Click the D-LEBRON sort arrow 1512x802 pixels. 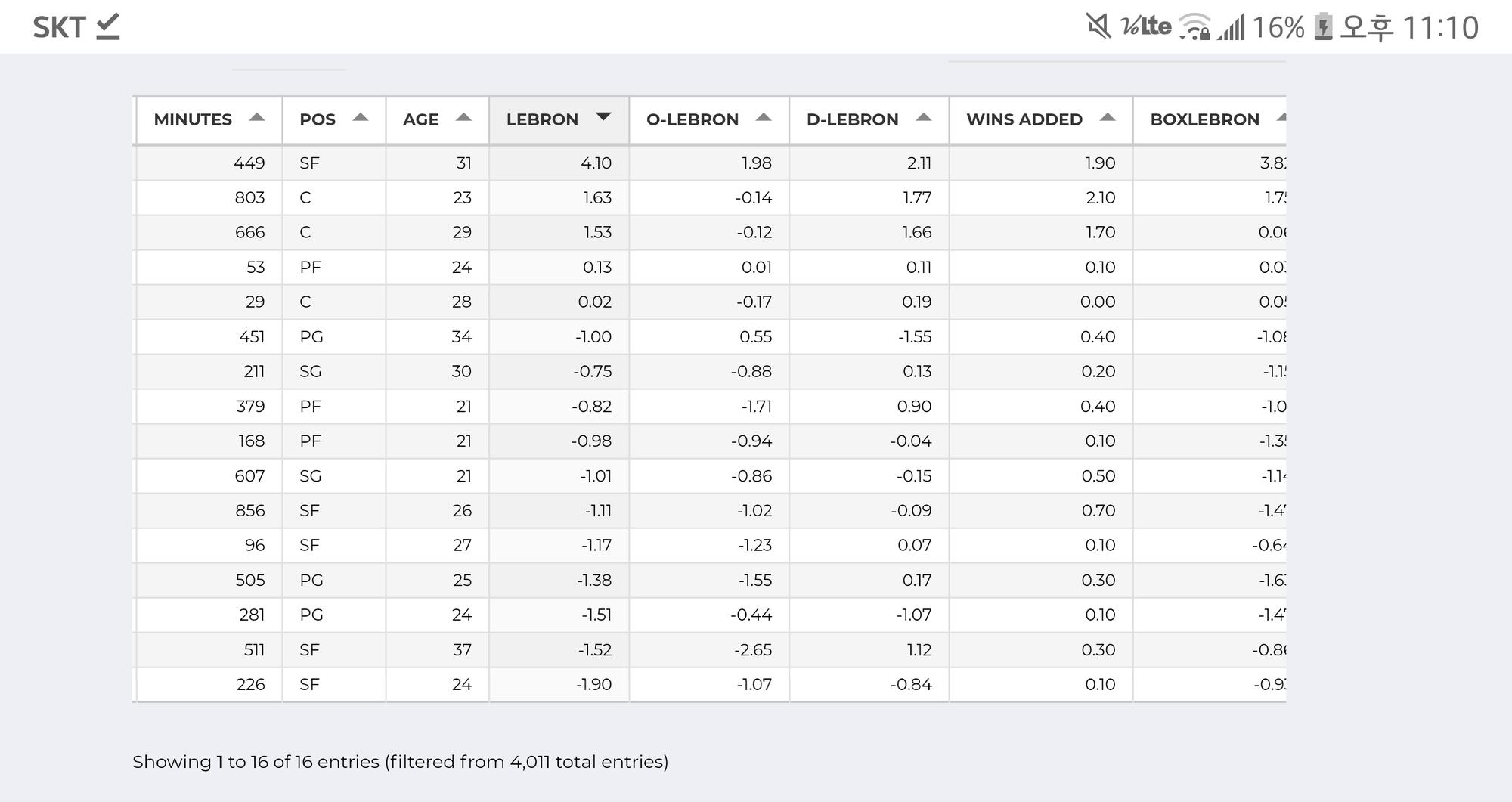point(923,118)
